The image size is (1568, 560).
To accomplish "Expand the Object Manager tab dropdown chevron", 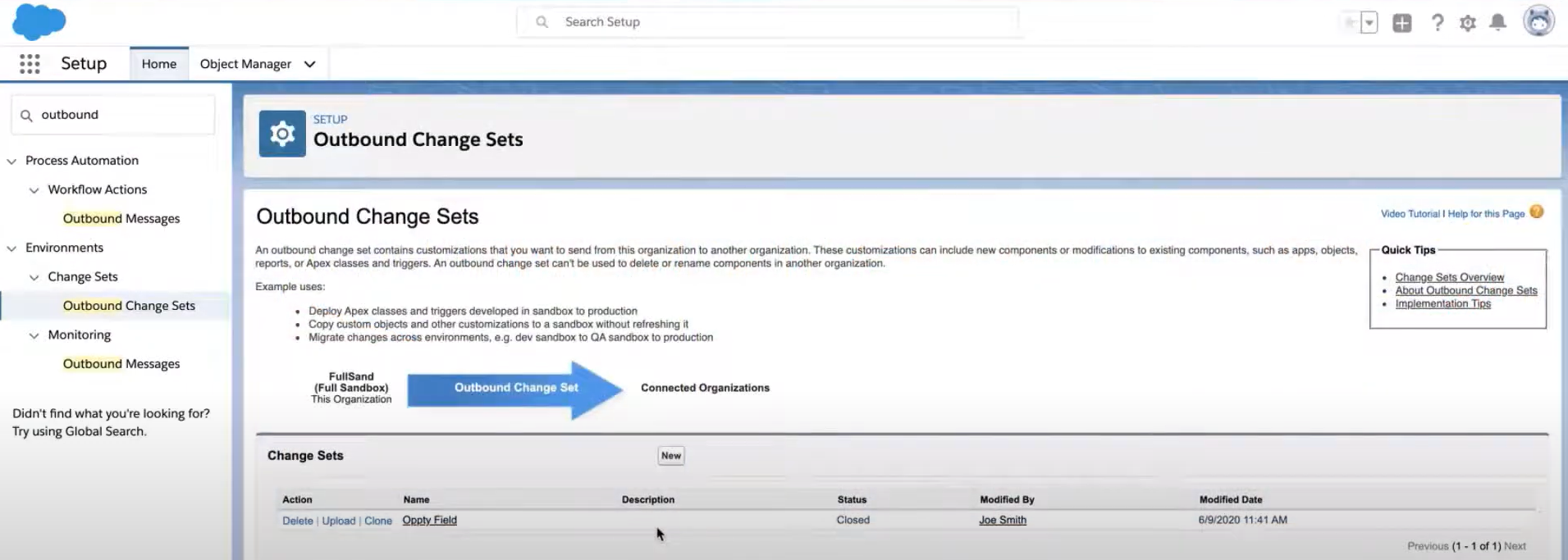I will coord(309,64).
